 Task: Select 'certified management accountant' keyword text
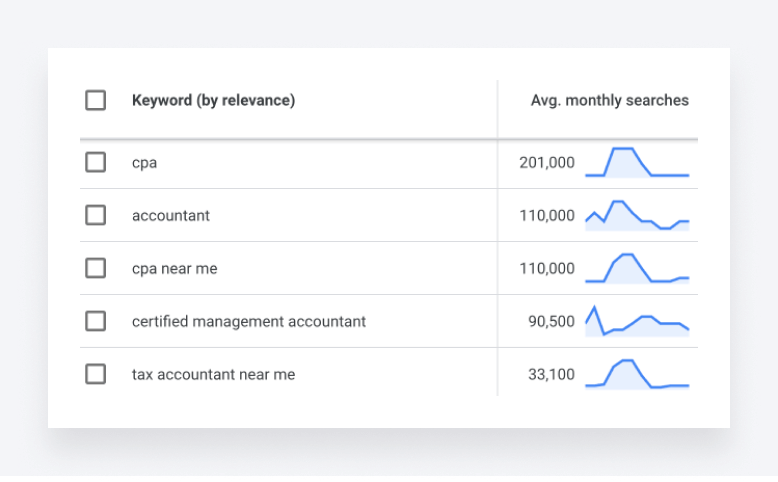click(248, 322)
